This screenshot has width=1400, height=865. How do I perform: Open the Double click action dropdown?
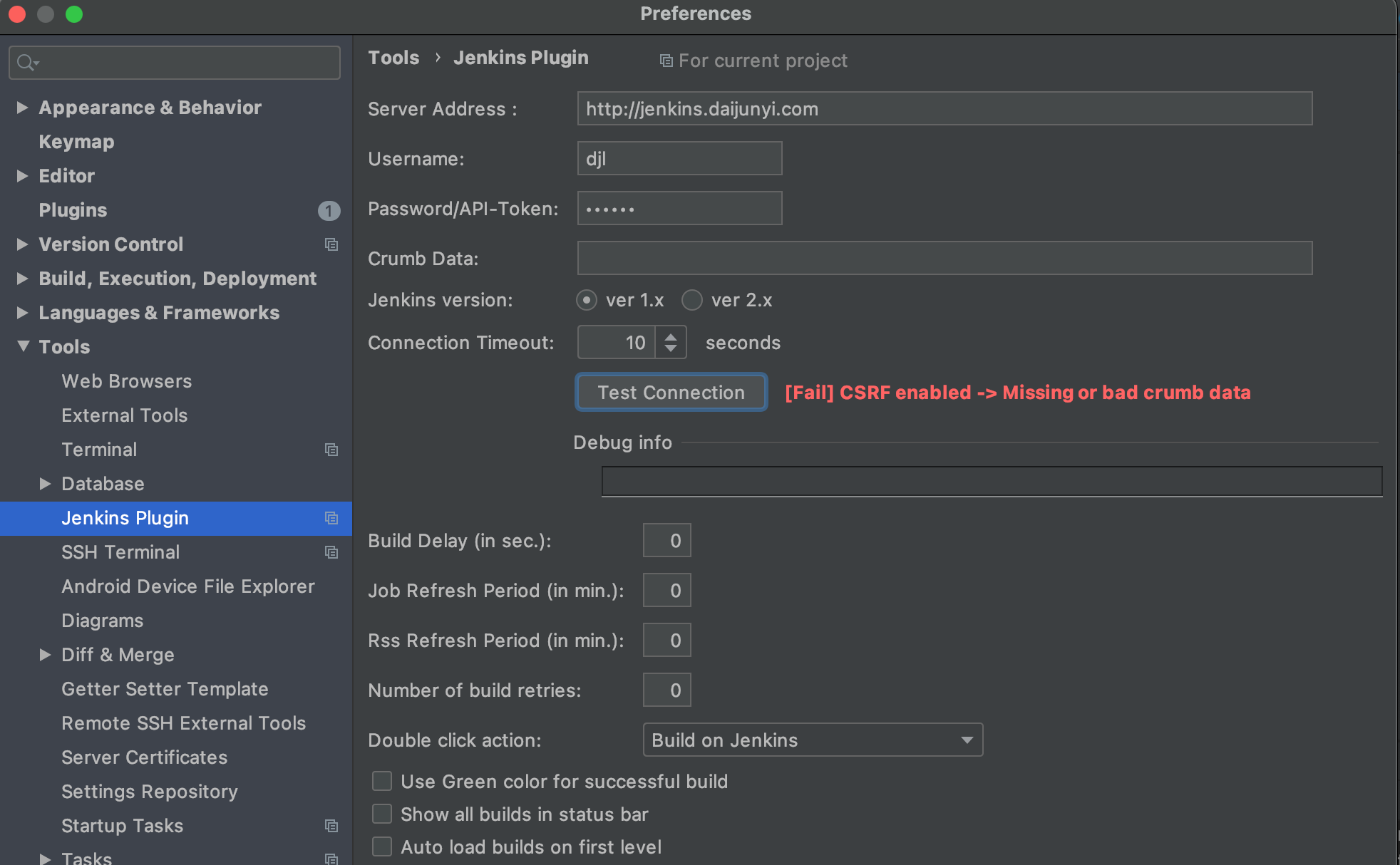(x=813, y=740)
